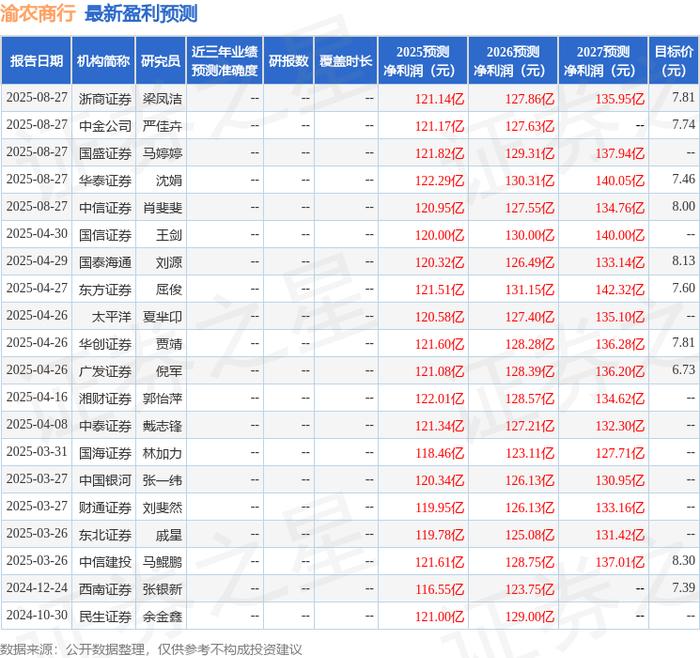Viewport: 700px width, 658px height.
Task: Select the 国盛证券 institution cell
Action: [105, 153]
